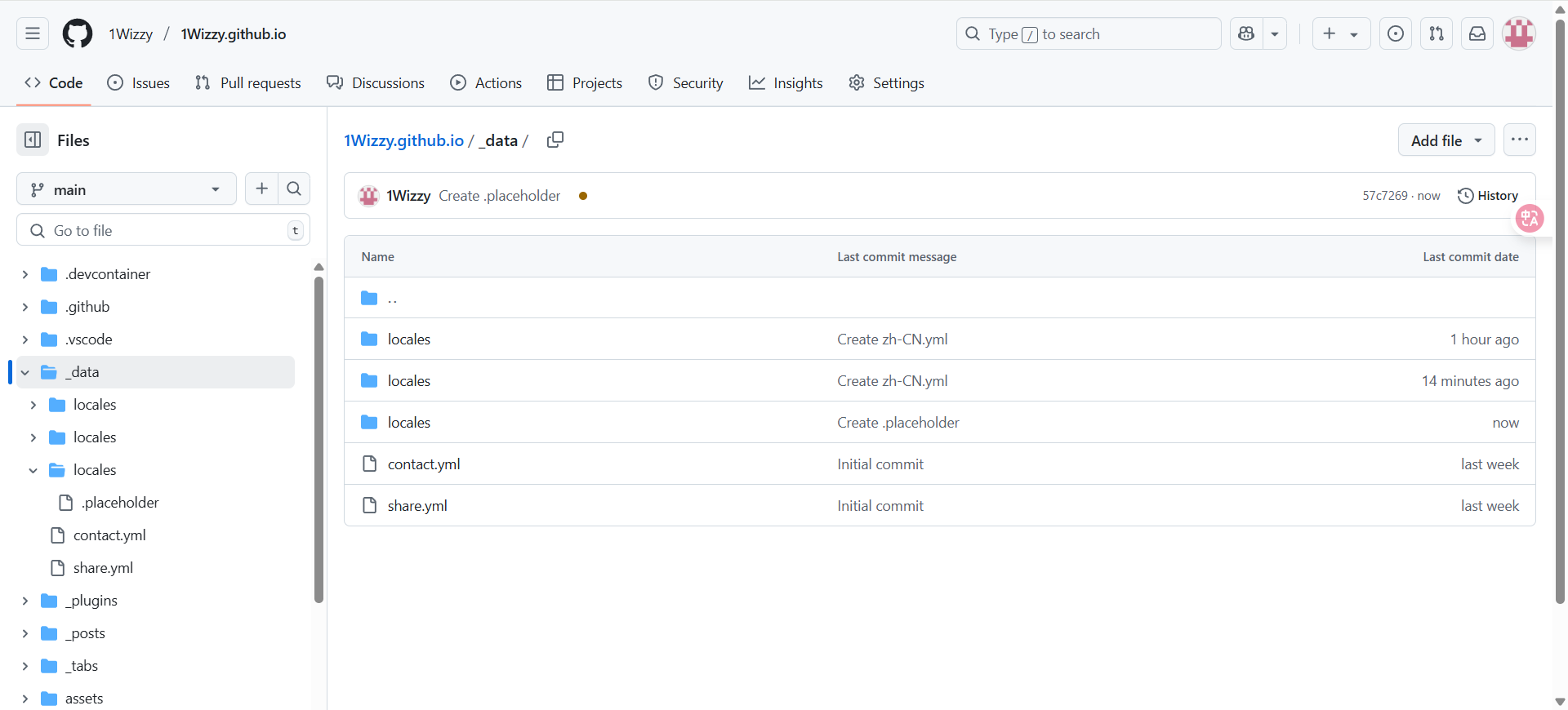The height and width of the screenshot is (710, 1568).
Task: Open the Copilot chat icon
Action: tap(1246, 33)
